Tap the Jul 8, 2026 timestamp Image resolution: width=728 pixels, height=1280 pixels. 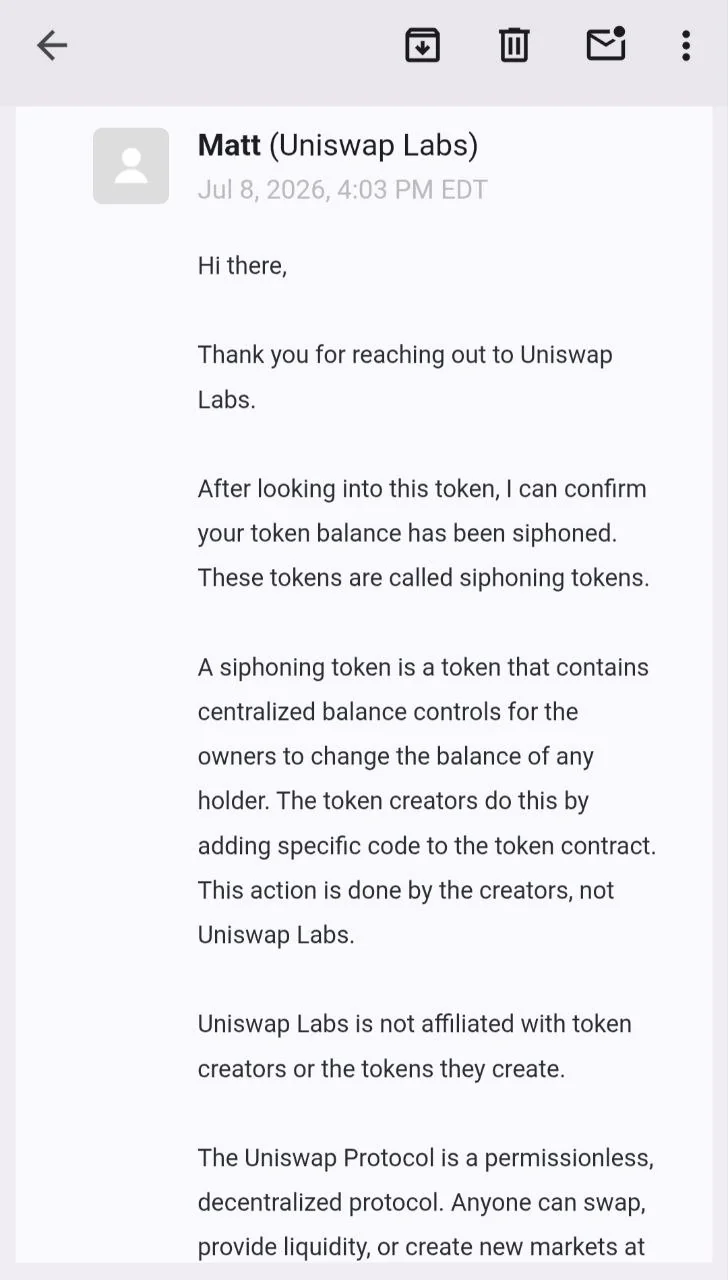pyautogui.click(x=342, y=190)
